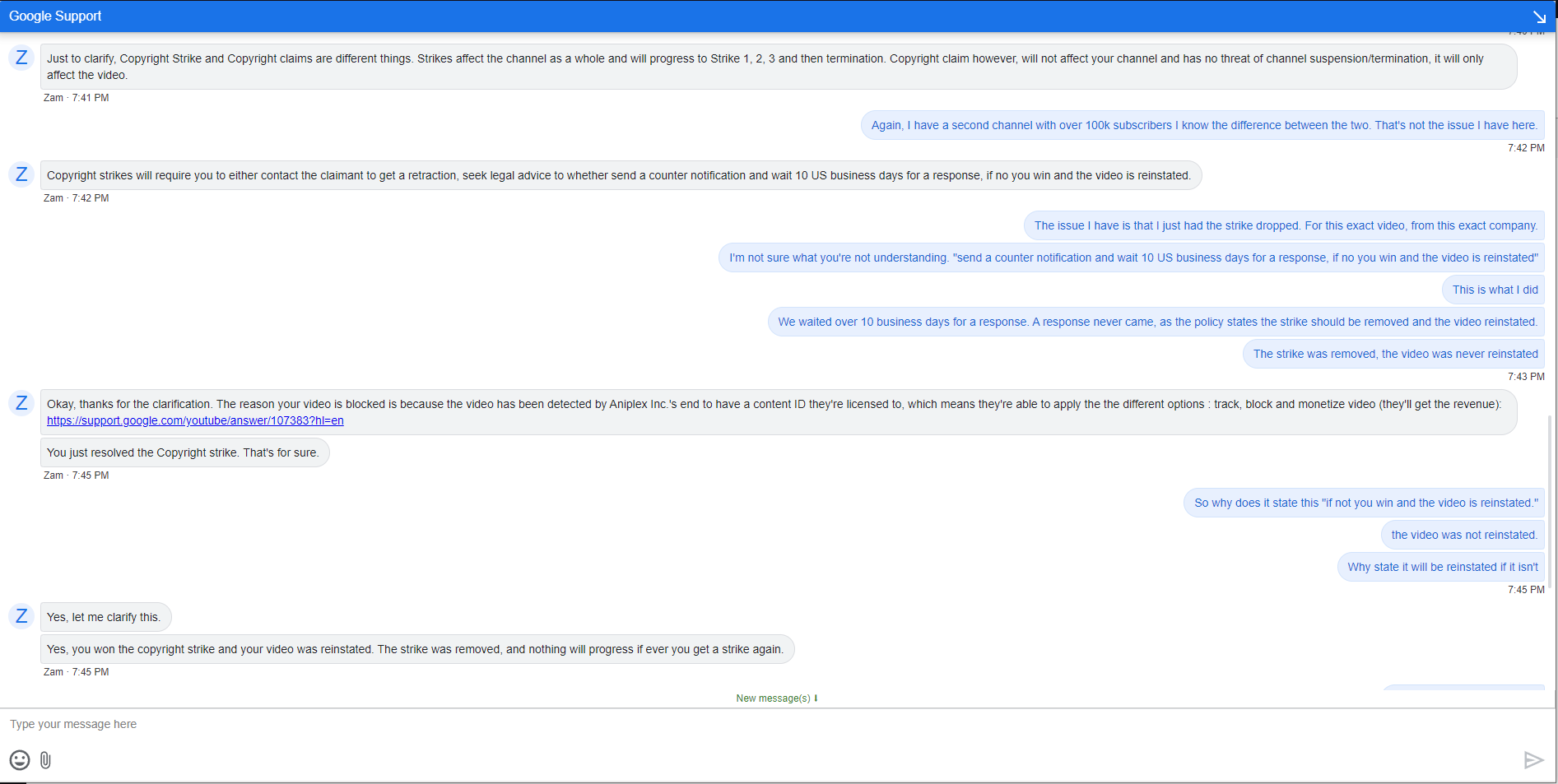Open the emoji picker smiley icon

pos(20,760)
